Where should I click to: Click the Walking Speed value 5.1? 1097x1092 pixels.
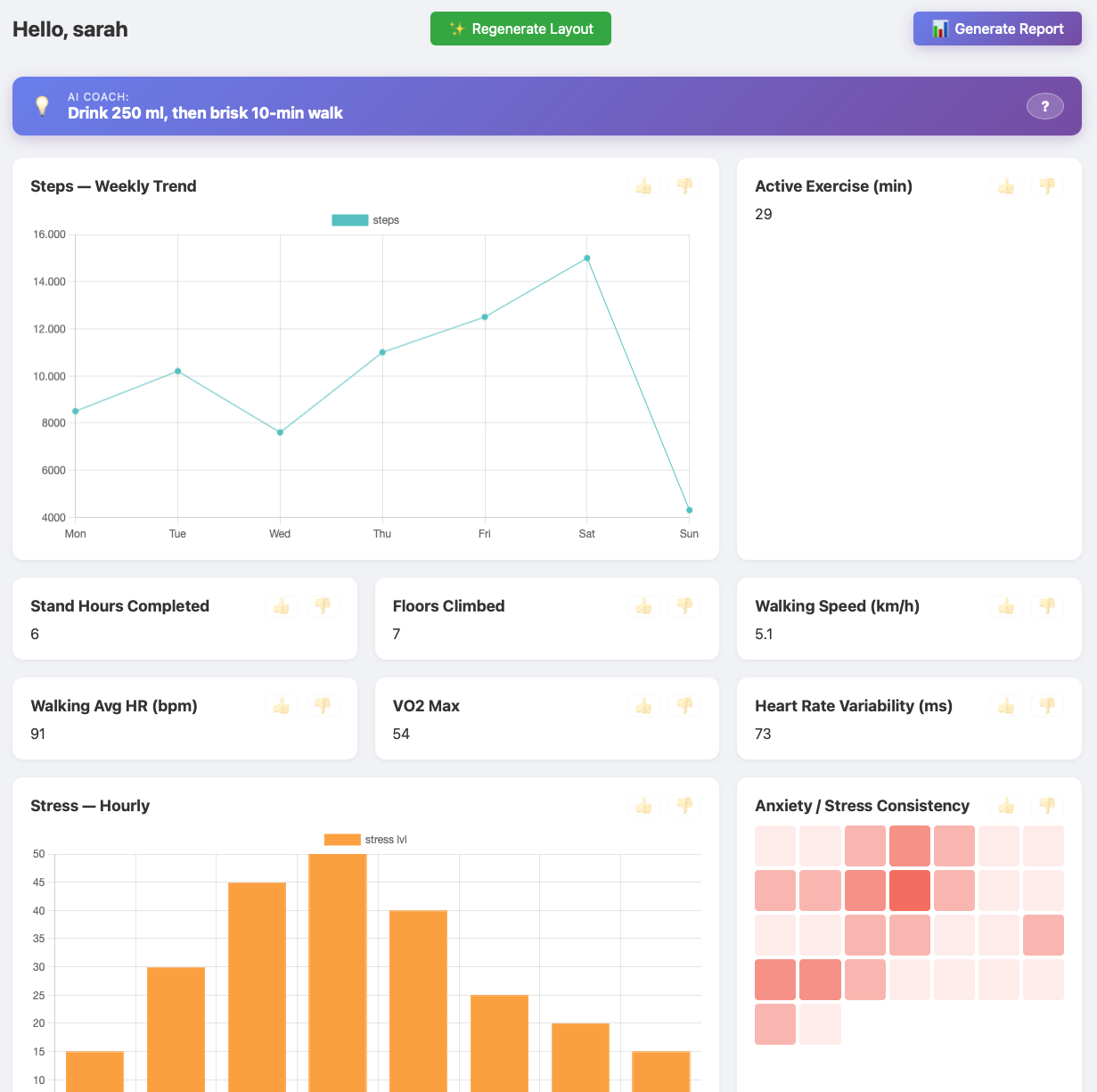click(765, 634)
